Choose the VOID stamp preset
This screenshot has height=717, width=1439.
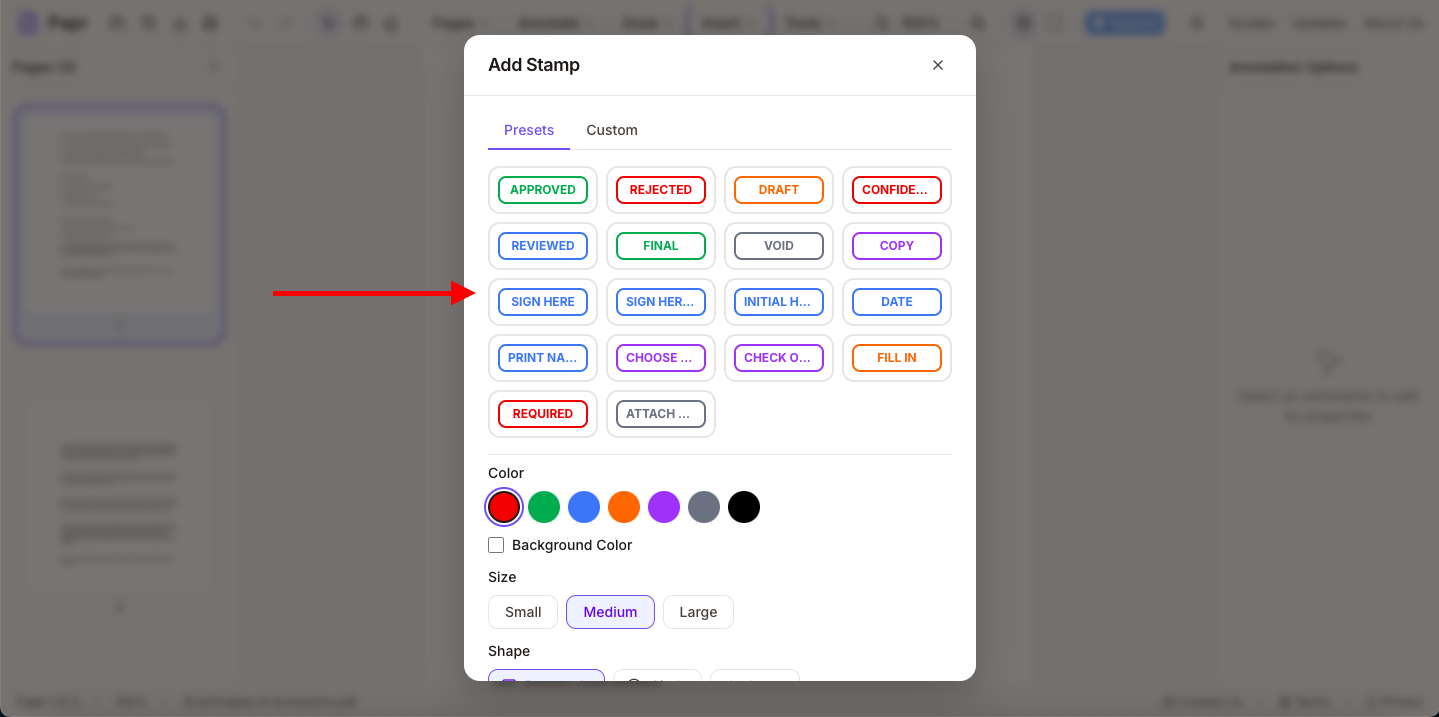(779, 246)
